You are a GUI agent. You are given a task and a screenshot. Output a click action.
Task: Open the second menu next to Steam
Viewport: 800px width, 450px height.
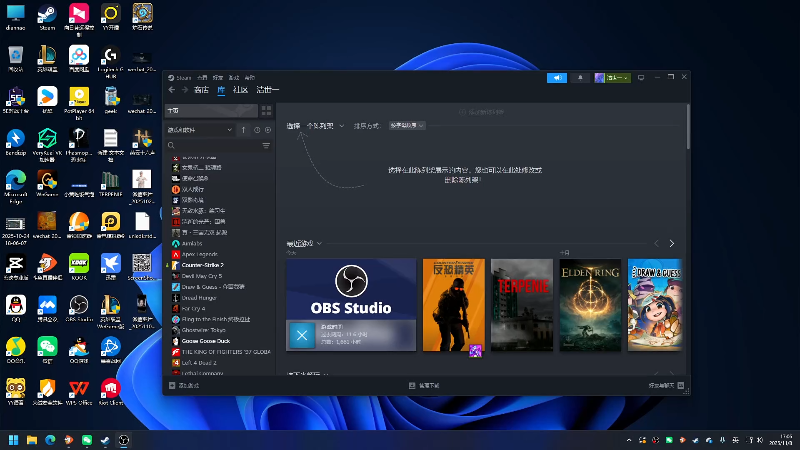click(x=202, y=78)
